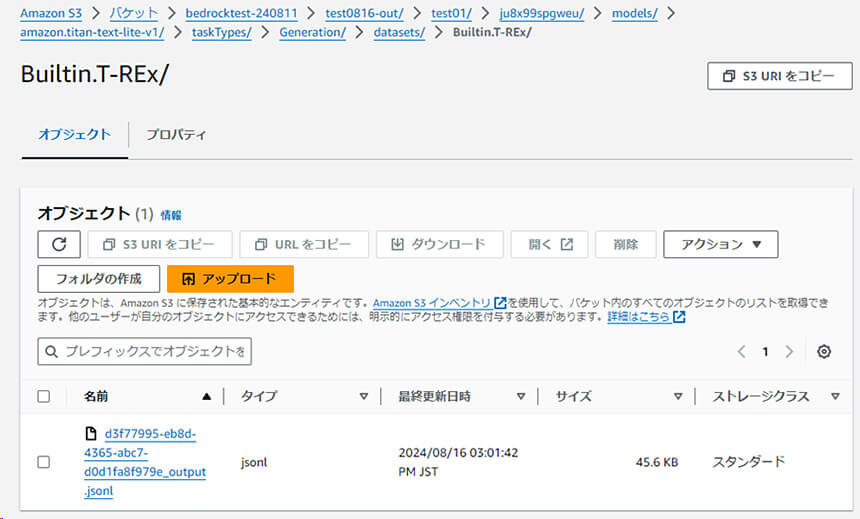Open the Amazon S3 インベントリ link
The image size is (860, 519).
pyautogui.click(x=439, y=303)
